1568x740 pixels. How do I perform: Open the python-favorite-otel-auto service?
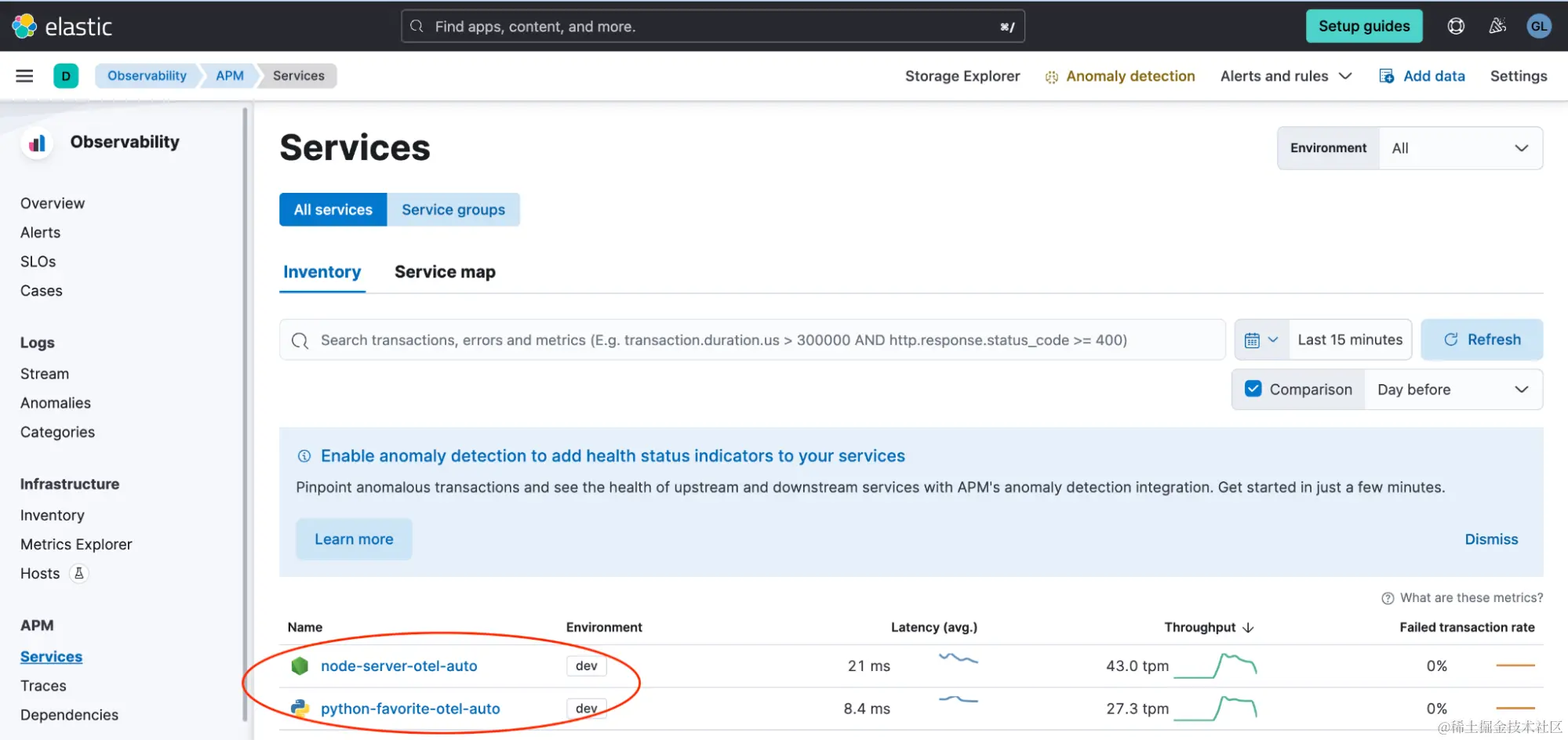tap(410, 709)
